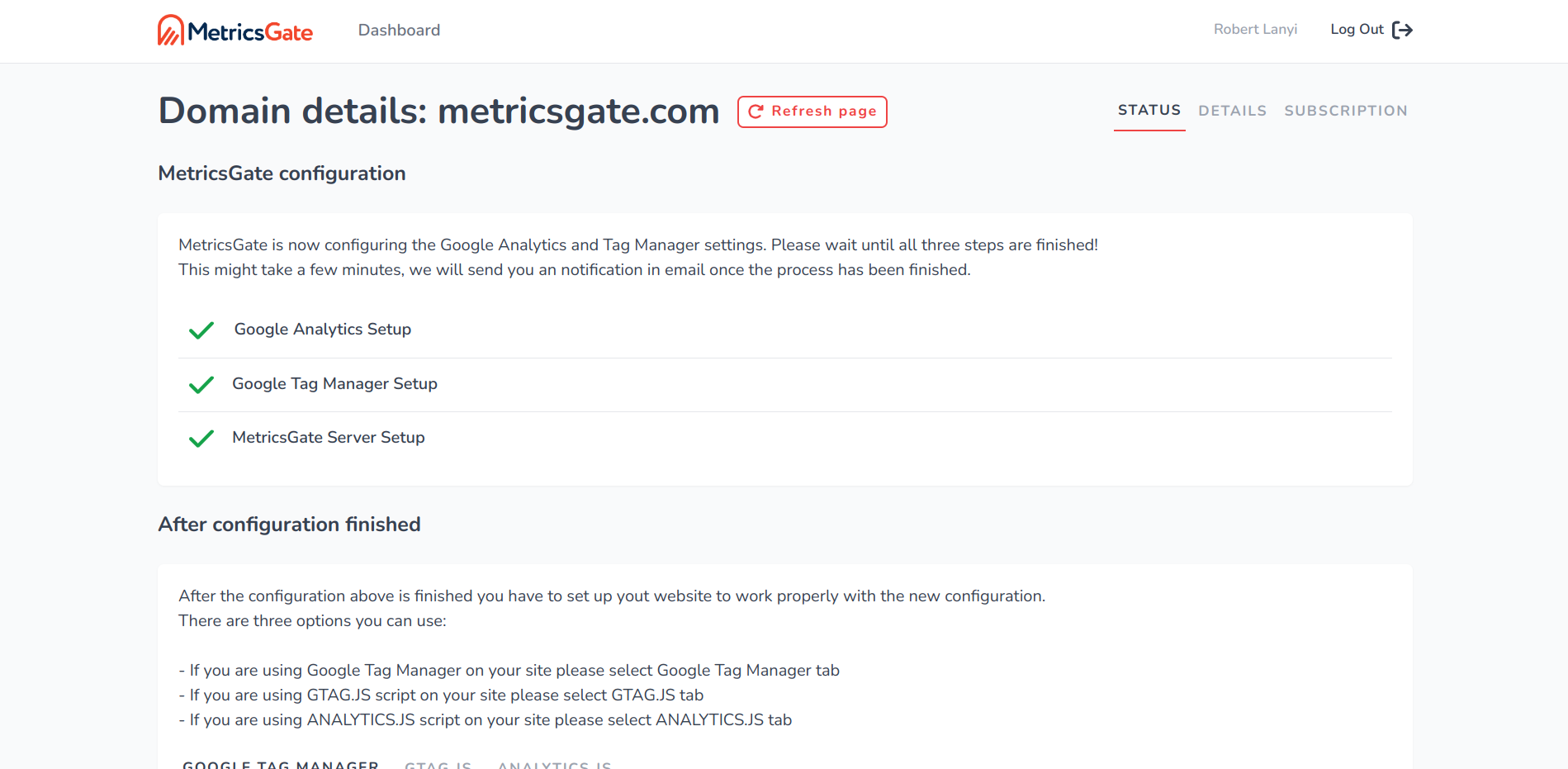Click the Google Analytics Setup checkmark icon
Viewport: 1568px width, 769px height.
pos(201,330)
